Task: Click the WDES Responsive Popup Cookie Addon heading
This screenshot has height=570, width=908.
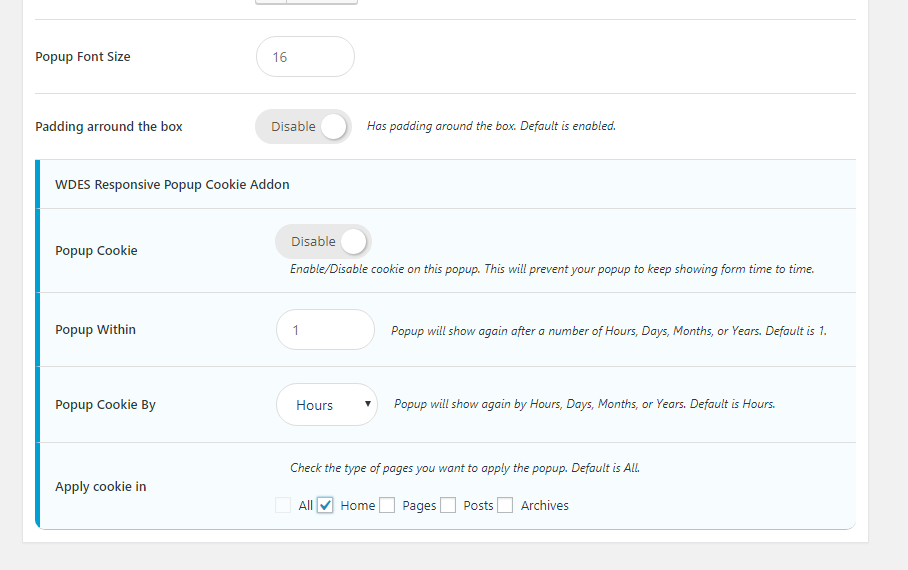Action: coord(172,185)
